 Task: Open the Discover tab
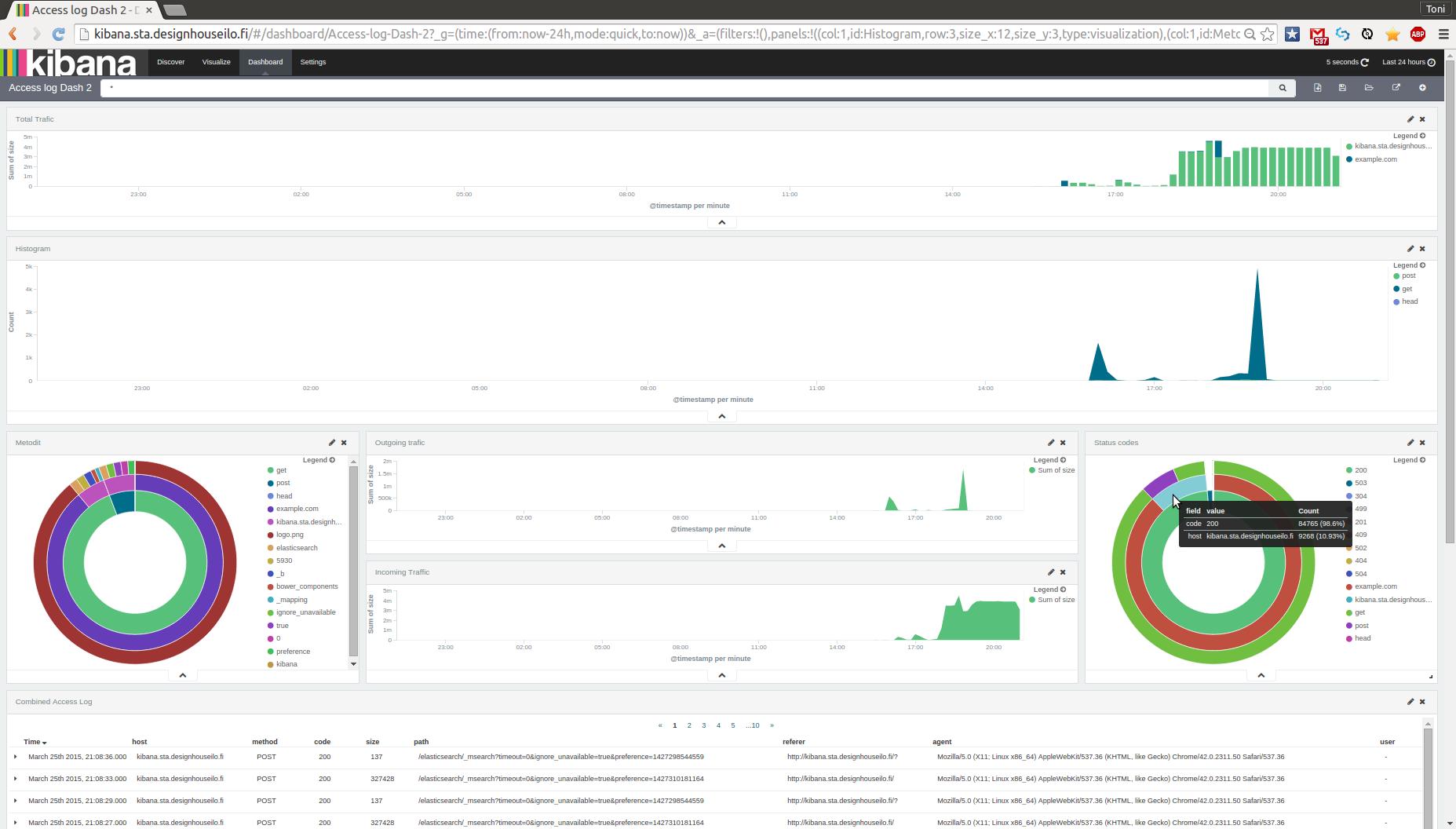click(170, 62)
